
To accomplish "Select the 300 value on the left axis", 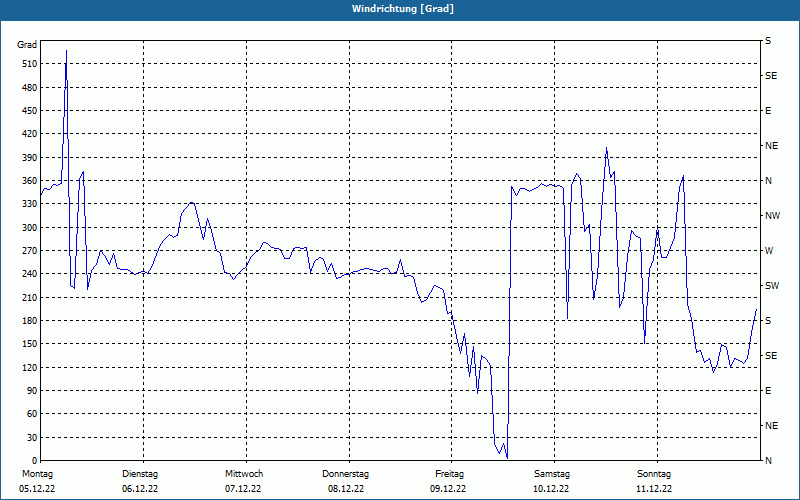I will [x=30, y=228].
